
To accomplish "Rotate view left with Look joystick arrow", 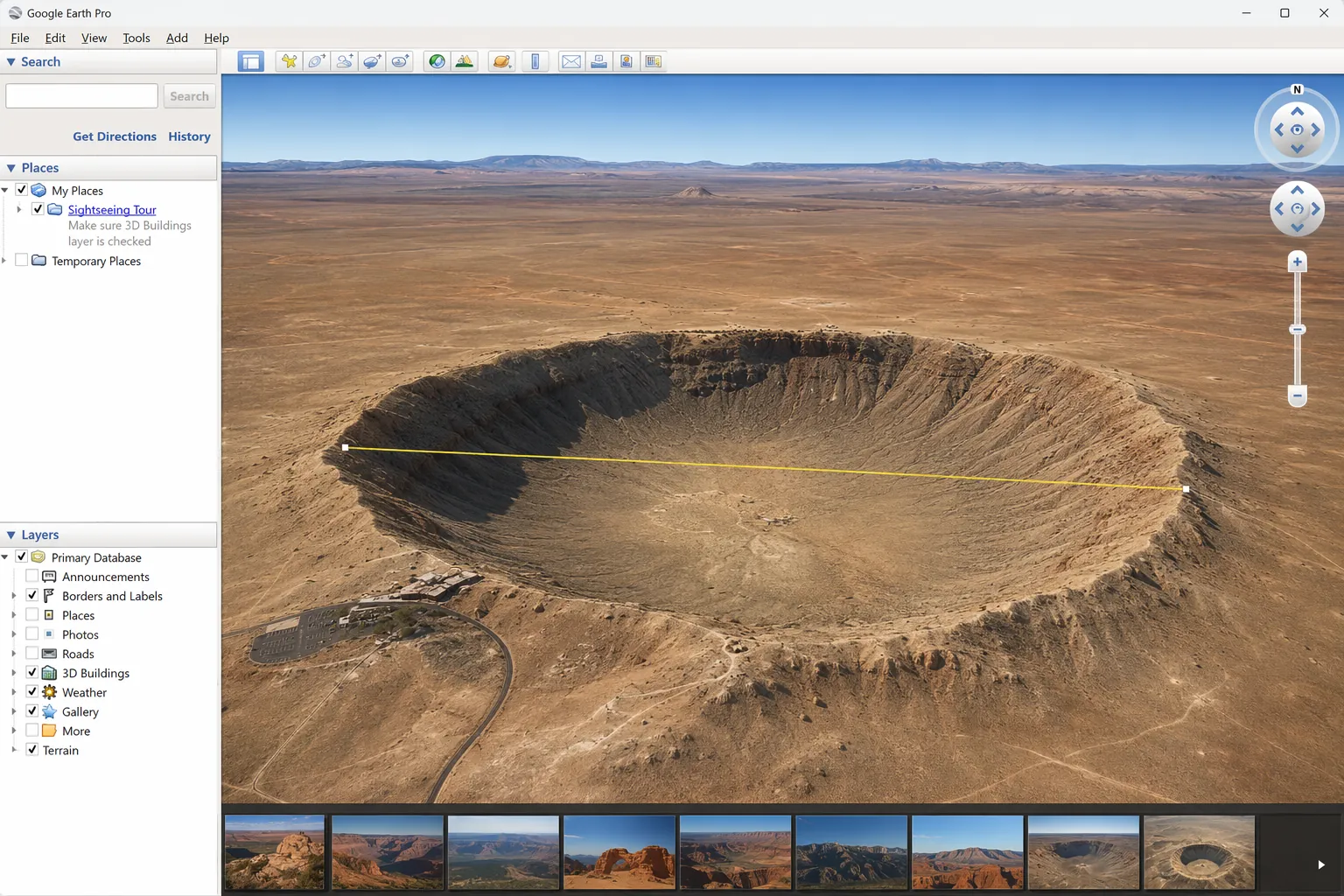I will (x=1279, y=129).
